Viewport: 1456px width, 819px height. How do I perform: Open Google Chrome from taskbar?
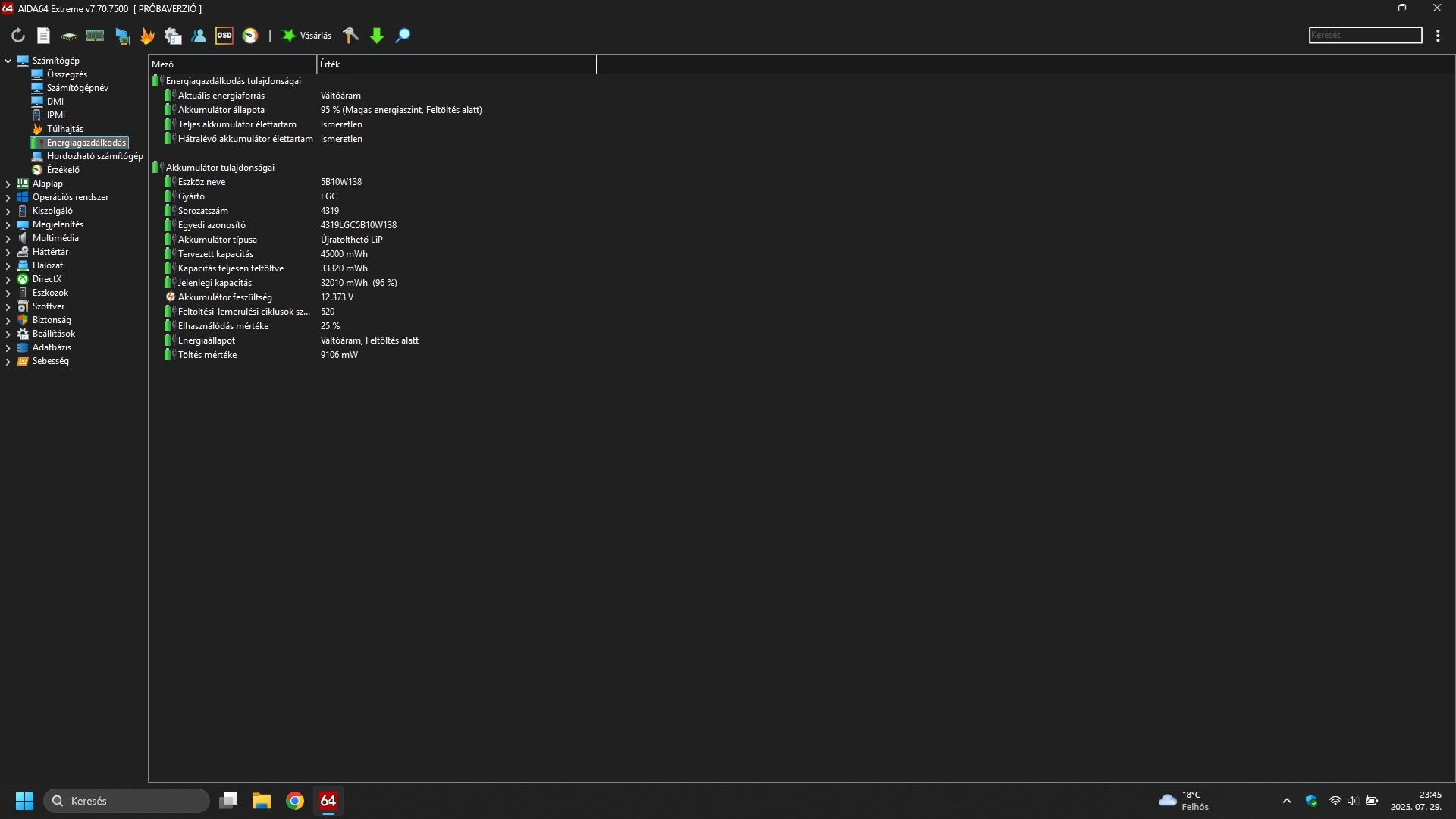tap(295, 801)
